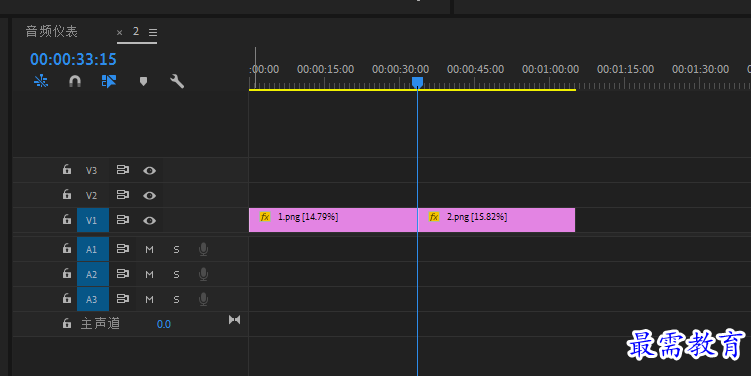
Task: Select sequence tab 2
Action: click(136, 32)
